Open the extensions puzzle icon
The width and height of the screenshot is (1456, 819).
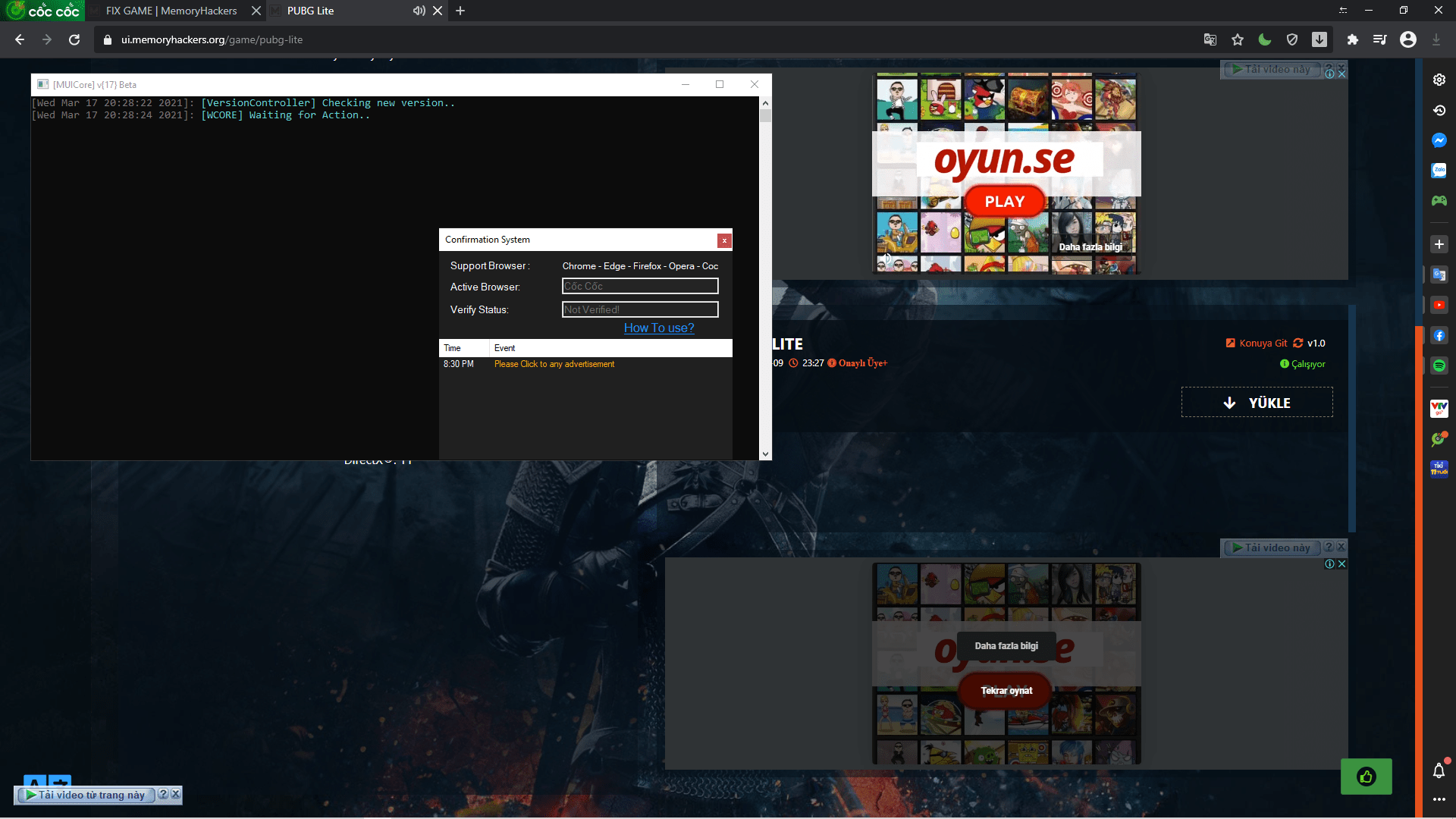tap(1352, 39)
